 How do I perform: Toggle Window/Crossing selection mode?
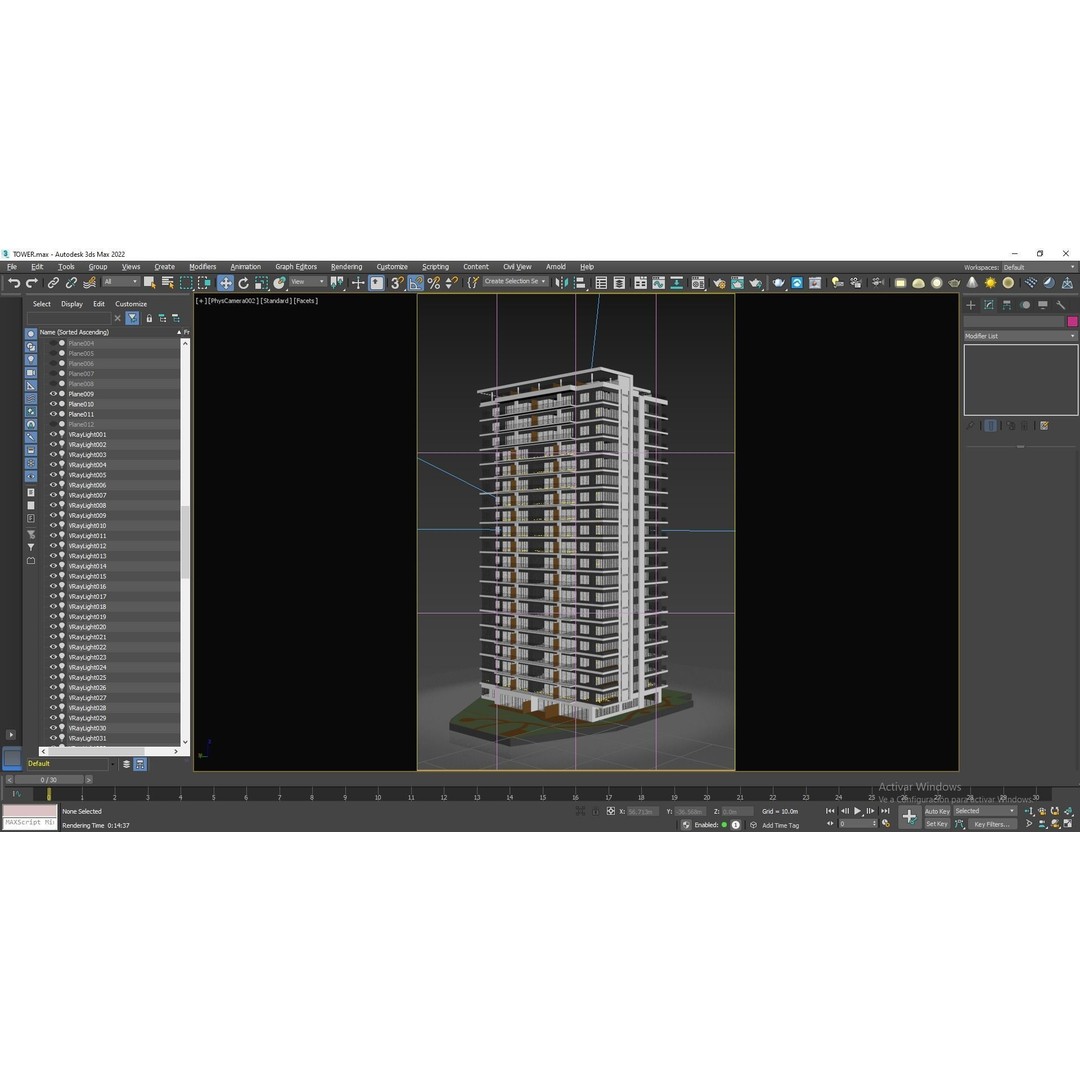click(205, 283)
